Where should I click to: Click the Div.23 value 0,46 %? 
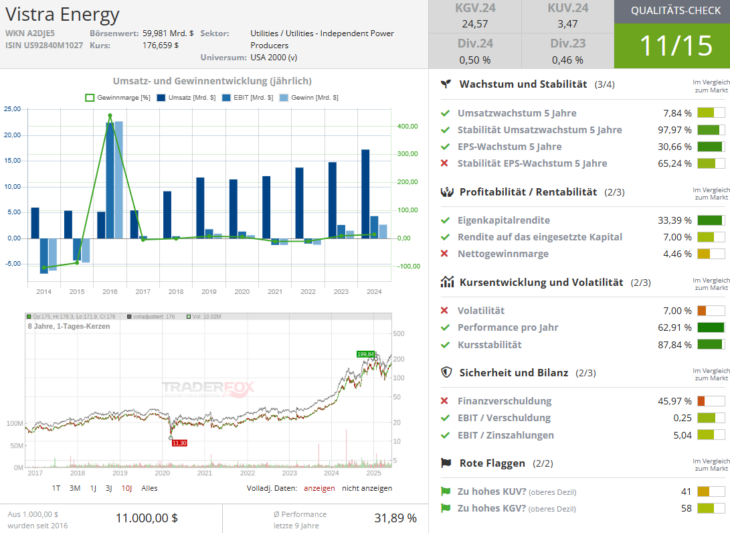click(568, 60)
